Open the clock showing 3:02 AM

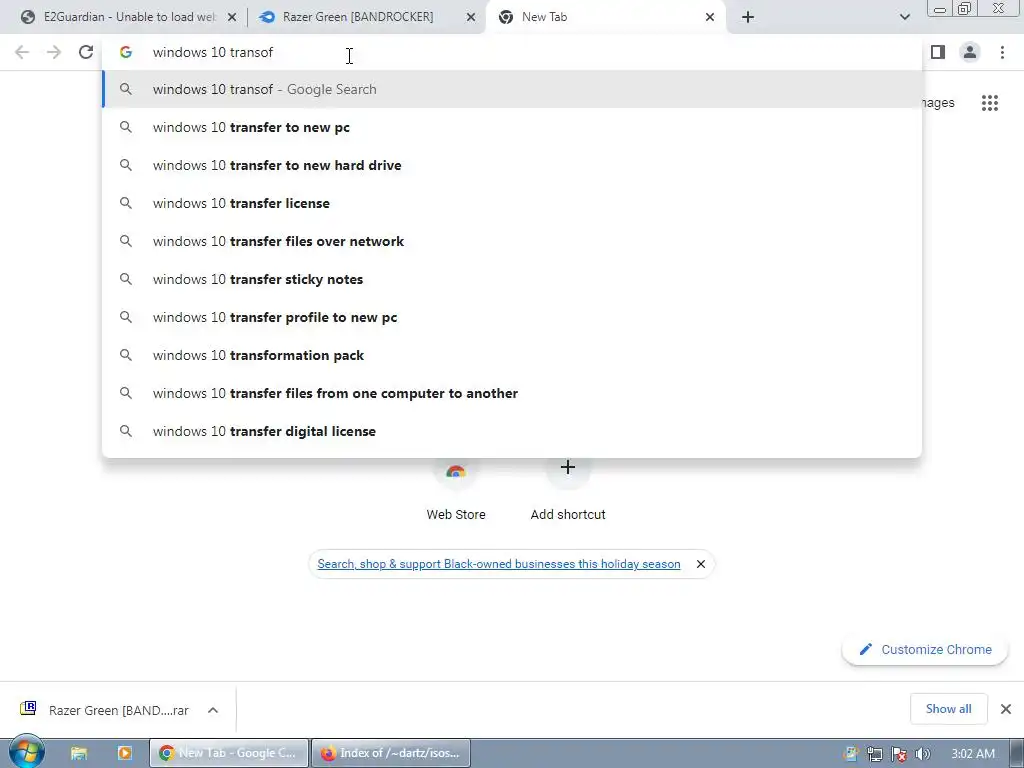coord(972,754)
